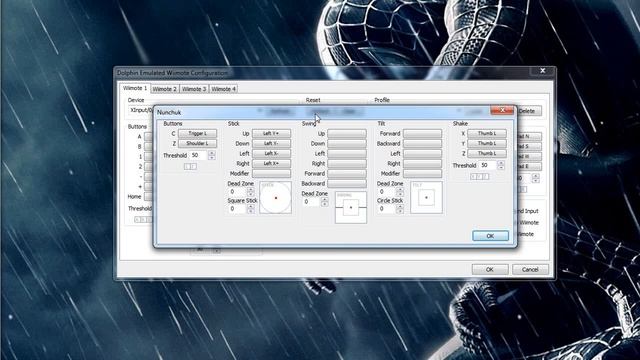The image size is (640, 360).
Task: Increase the Buttons Threshold with up arrow
Action: pyautogui.click(x=211, y=153)
